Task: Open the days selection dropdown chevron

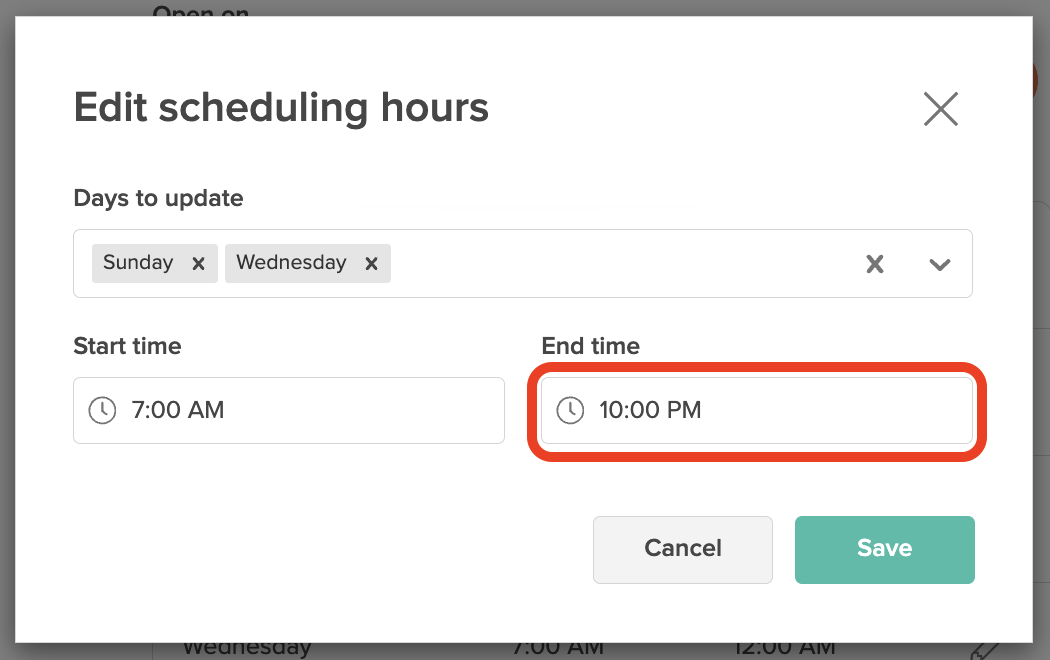Action: tap(939, 265)
